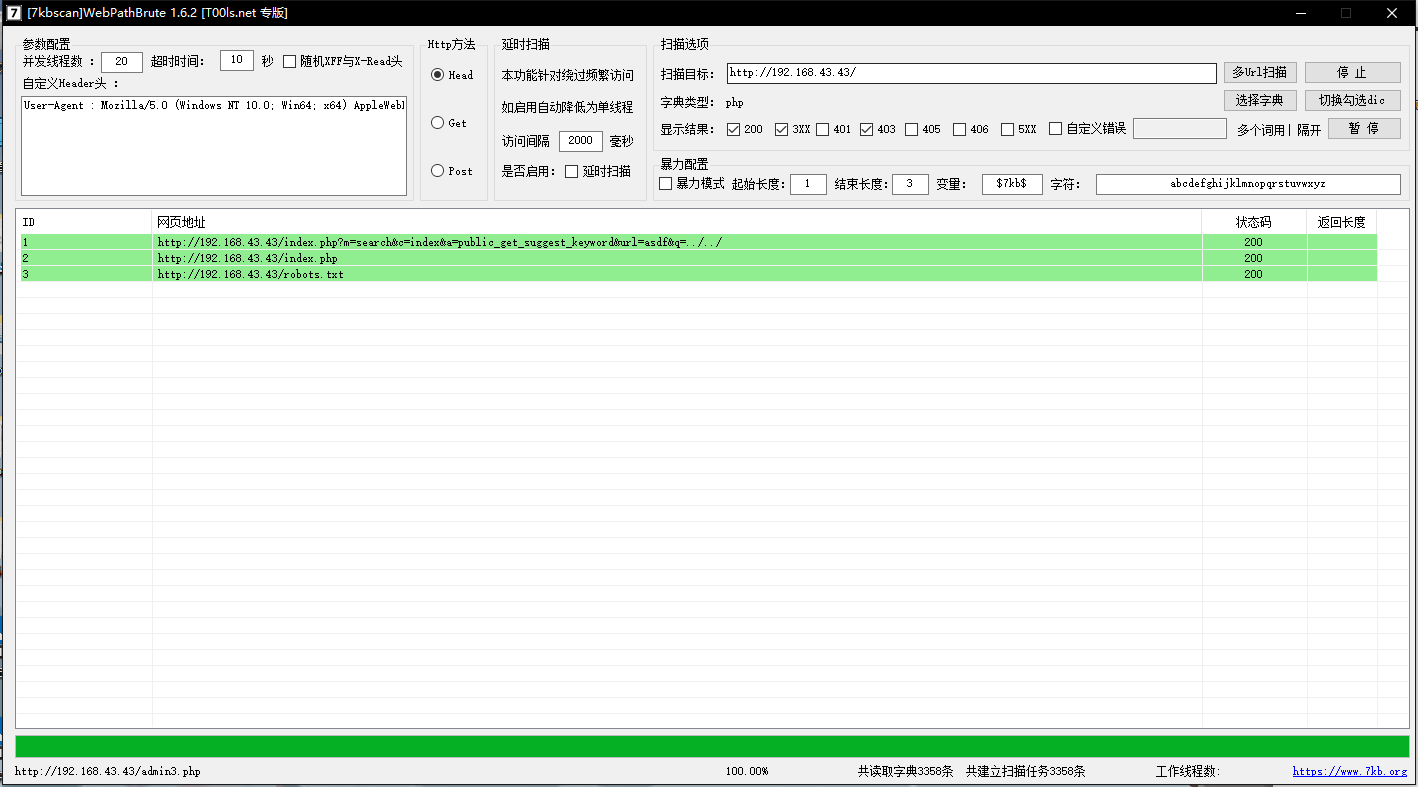1418x787 pixels.
Task: Click the 工作线程数 status label
Action: [1188, 772]
